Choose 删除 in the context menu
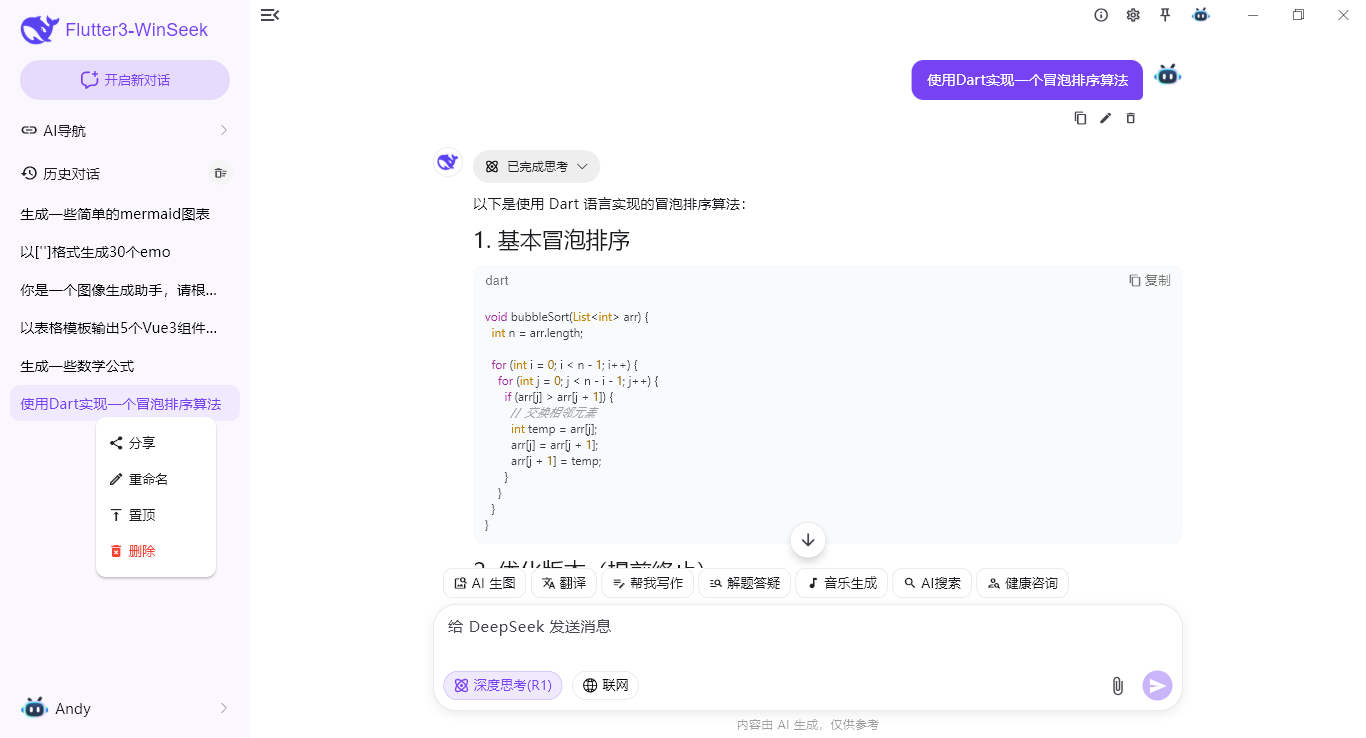The image size is (1366, 738). (142, 550)
